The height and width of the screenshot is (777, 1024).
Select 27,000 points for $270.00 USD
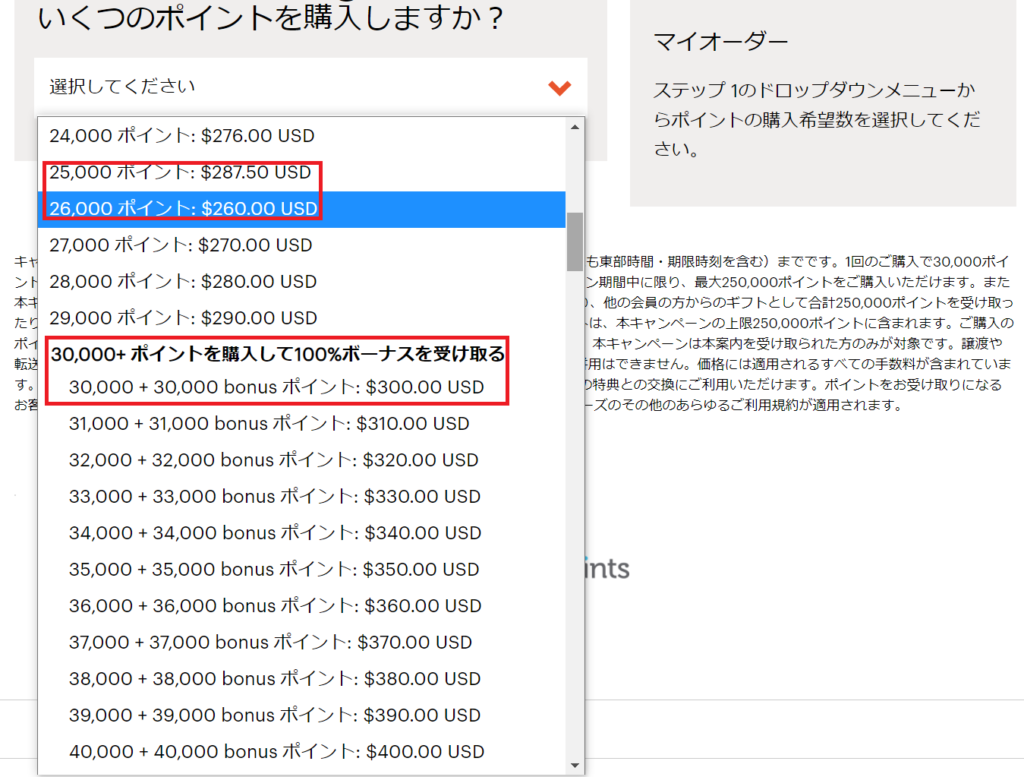[x=181, y=245]
